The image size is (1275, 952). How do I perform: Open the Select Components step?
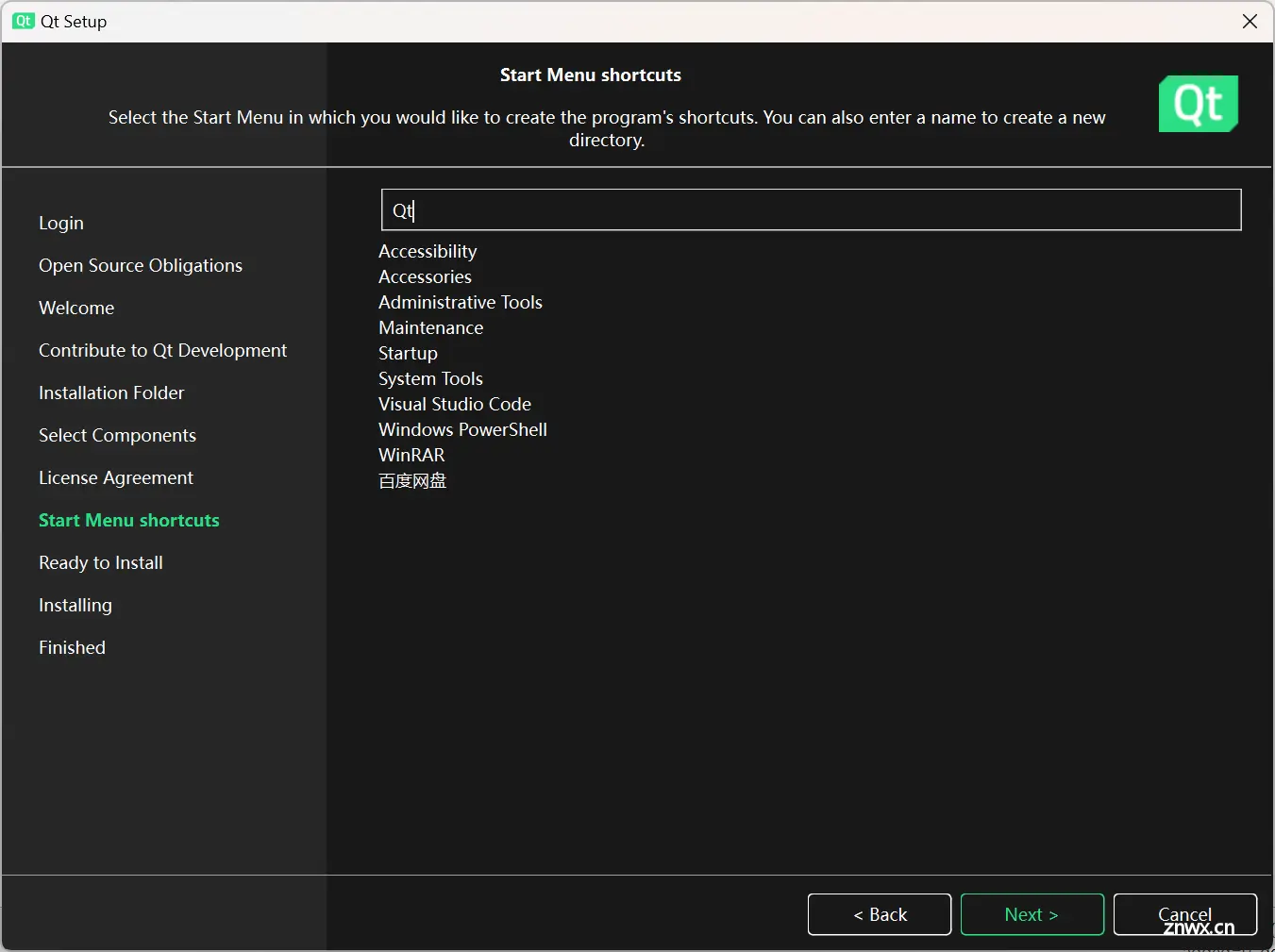(x=117, y=435)
